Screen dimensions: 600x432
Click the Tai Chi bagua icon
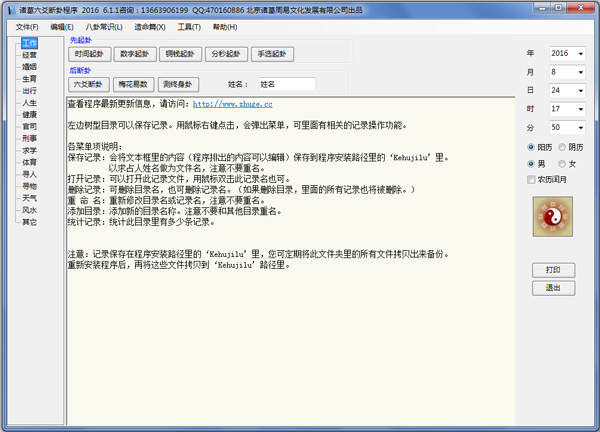[x=553, y=216]
